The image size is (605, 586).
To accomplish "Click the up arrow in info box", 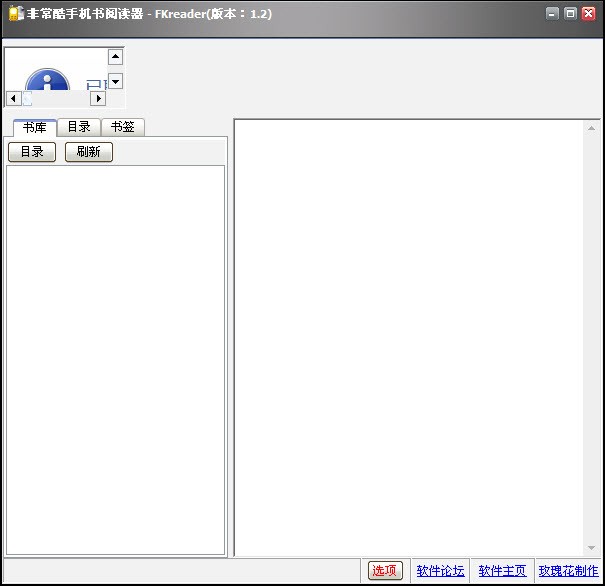I will point(115,57).
